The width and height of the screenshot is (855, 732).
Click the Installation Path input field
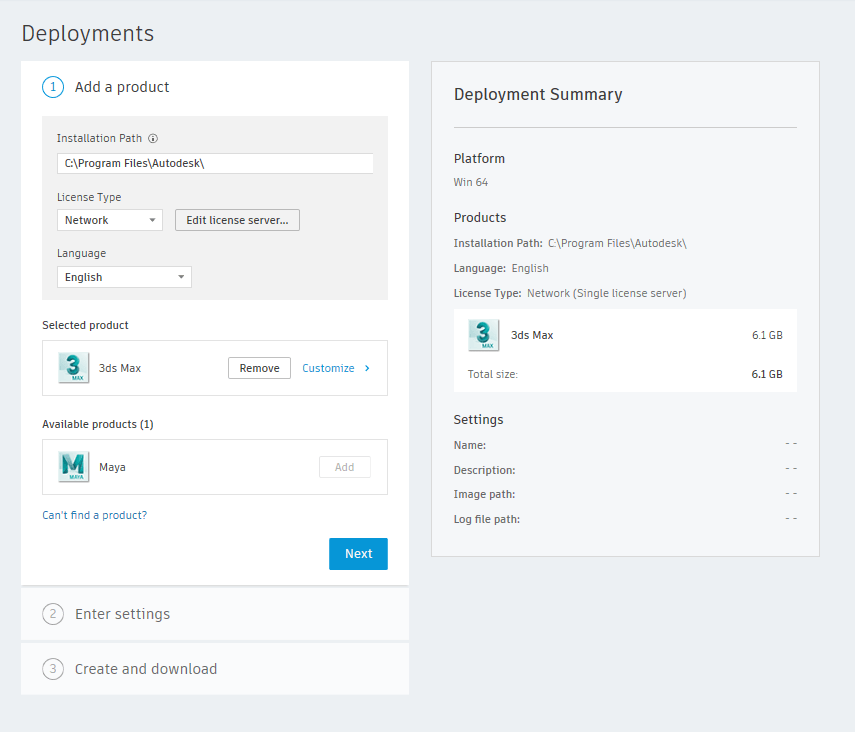pos(215,164)
